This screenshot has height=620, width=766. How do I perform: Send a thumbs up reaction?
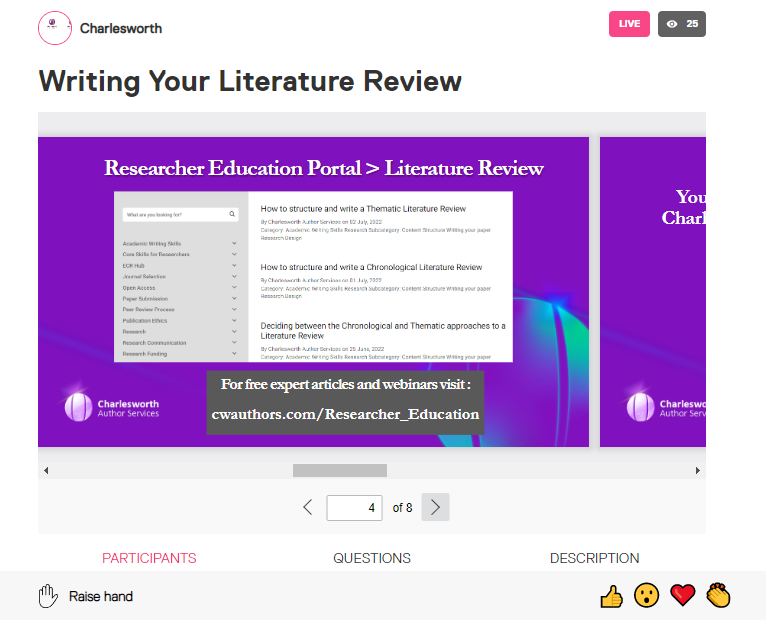[611, 596]
